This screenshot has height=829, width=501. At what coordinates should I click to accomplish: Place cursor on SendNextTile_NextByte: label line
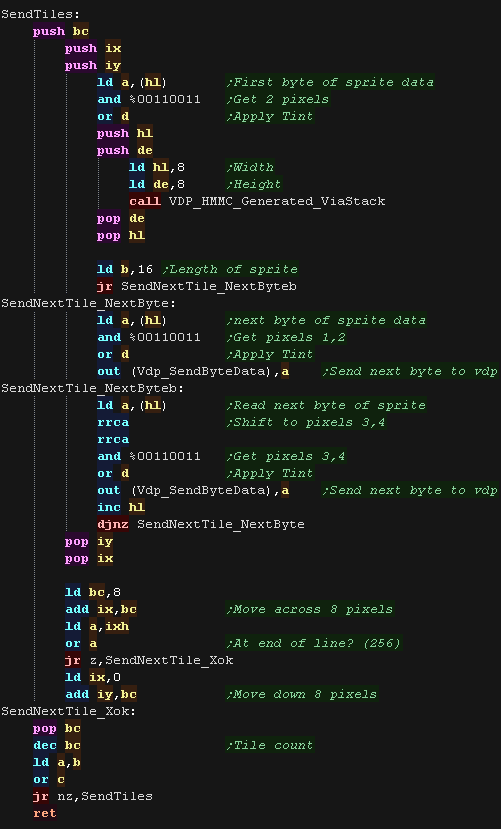pos(88,303)
